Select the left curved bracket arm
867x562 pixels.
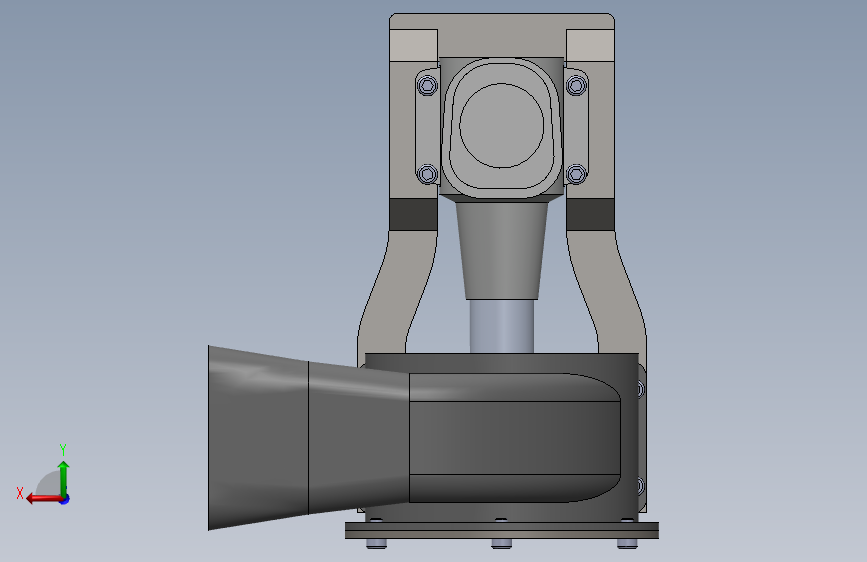point(396,293)
